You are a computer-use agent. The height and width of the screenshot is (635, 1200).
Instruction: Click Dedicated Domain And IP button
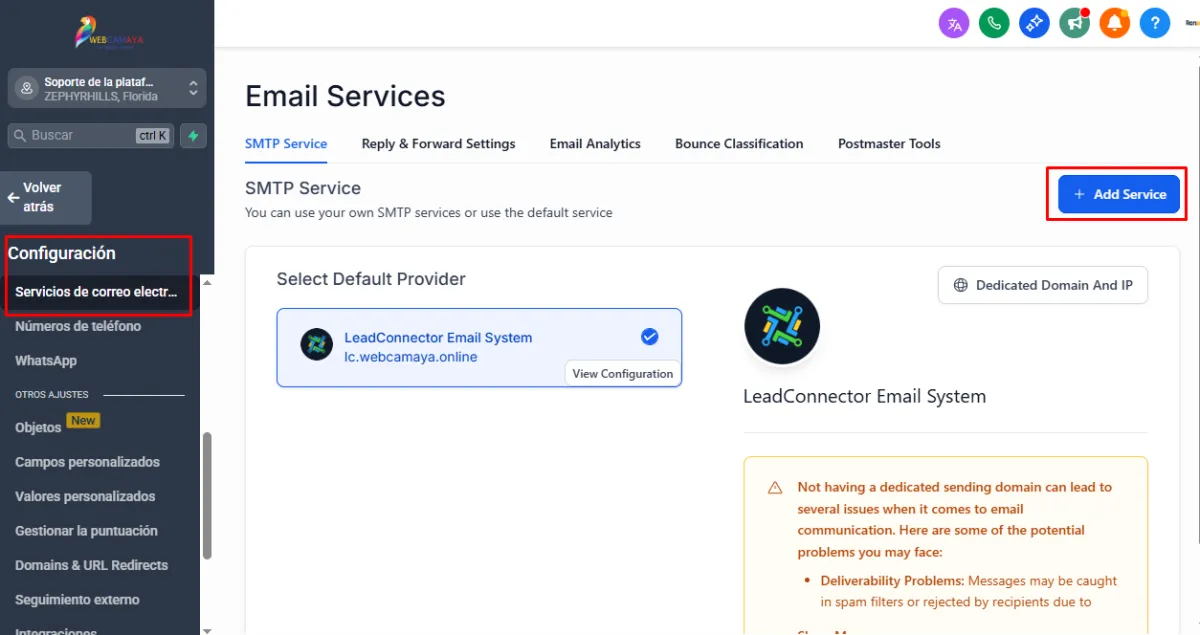coord(1043,285)
